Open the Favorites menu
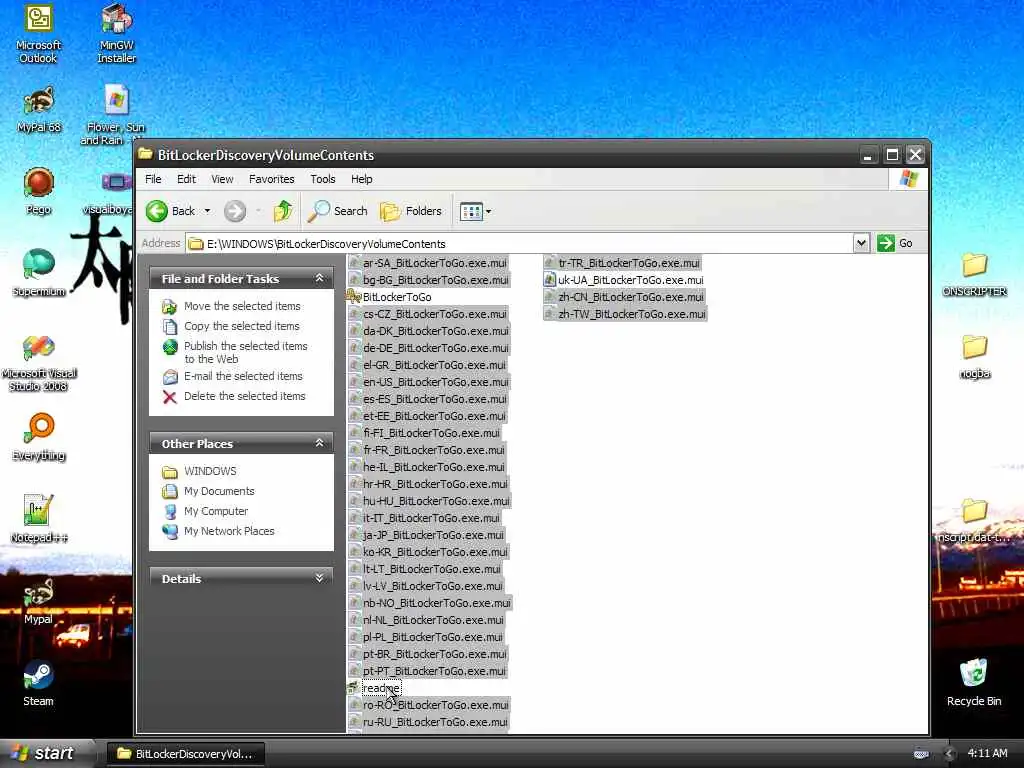 click(x=272, y=179)
